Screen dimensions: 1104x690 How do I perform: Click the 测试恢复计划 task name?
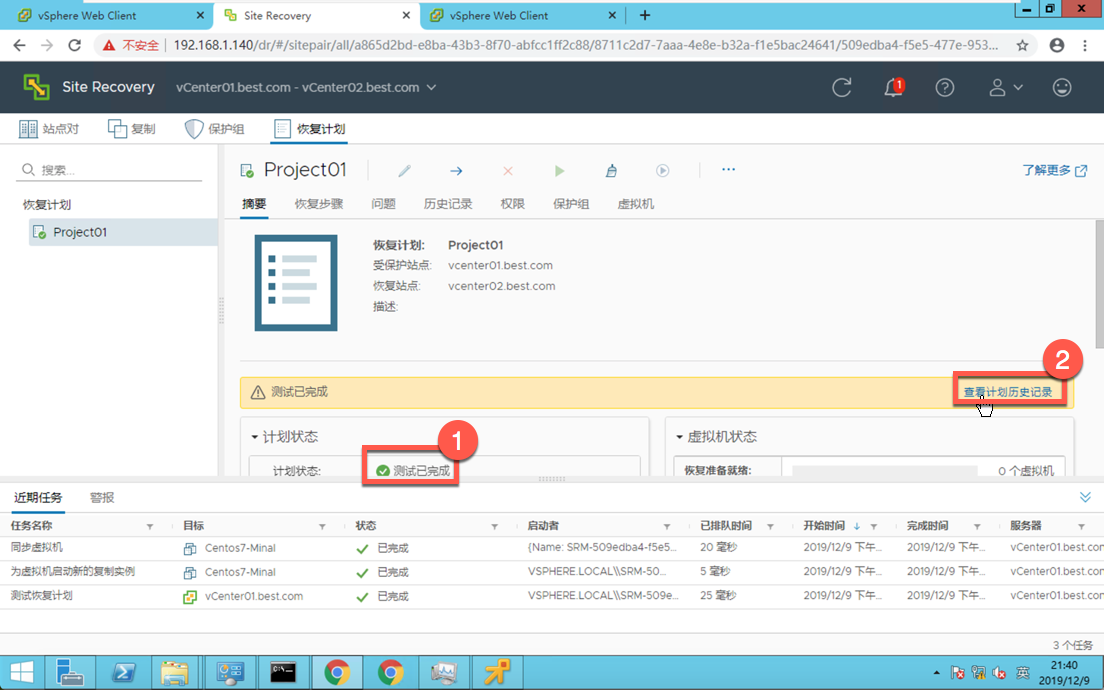click(x=42, y=596)
